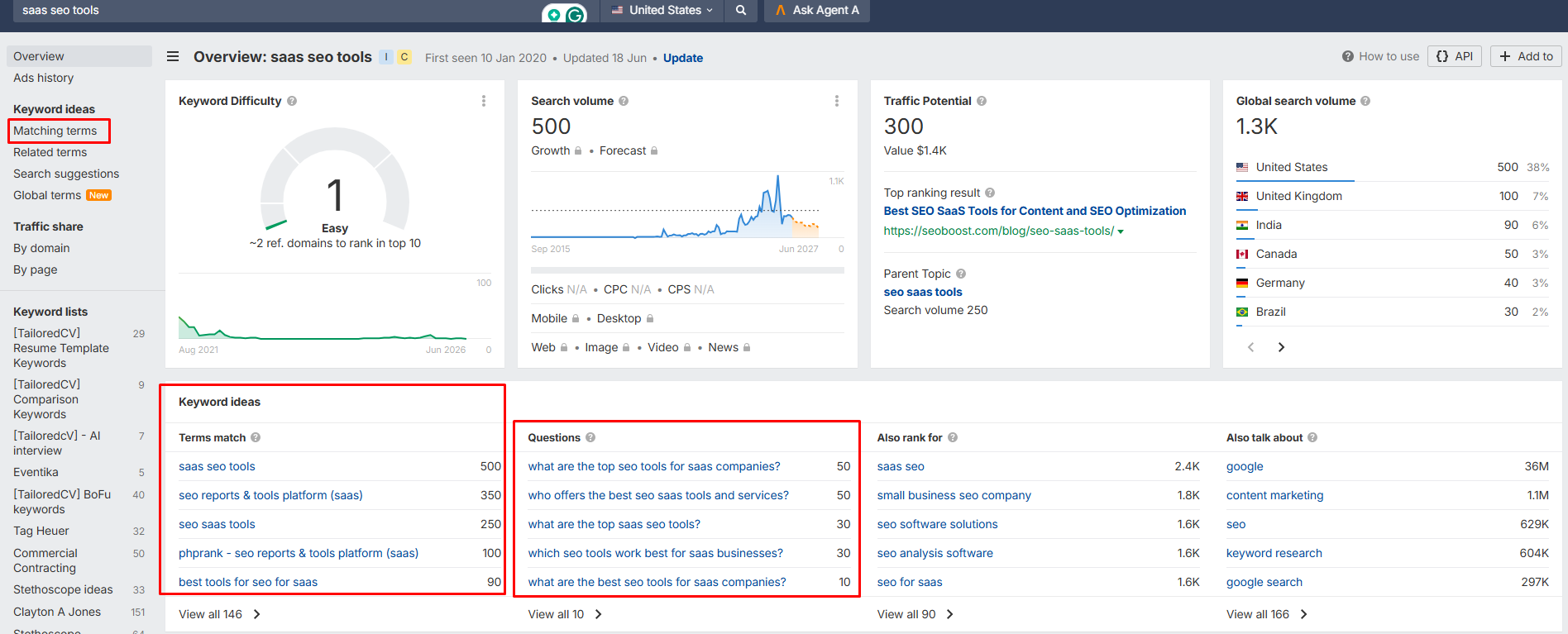Open View all 146 terms match

click(220, 614)
